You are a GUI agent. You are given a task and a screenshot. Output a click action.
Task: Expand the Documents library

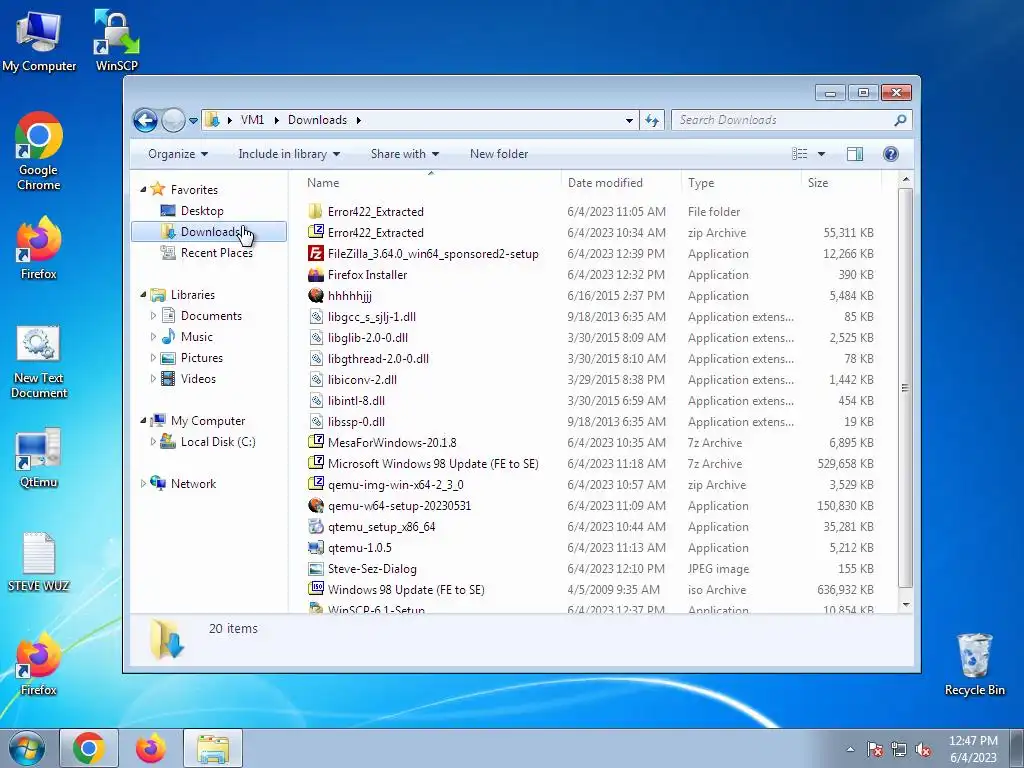[153, 316]
